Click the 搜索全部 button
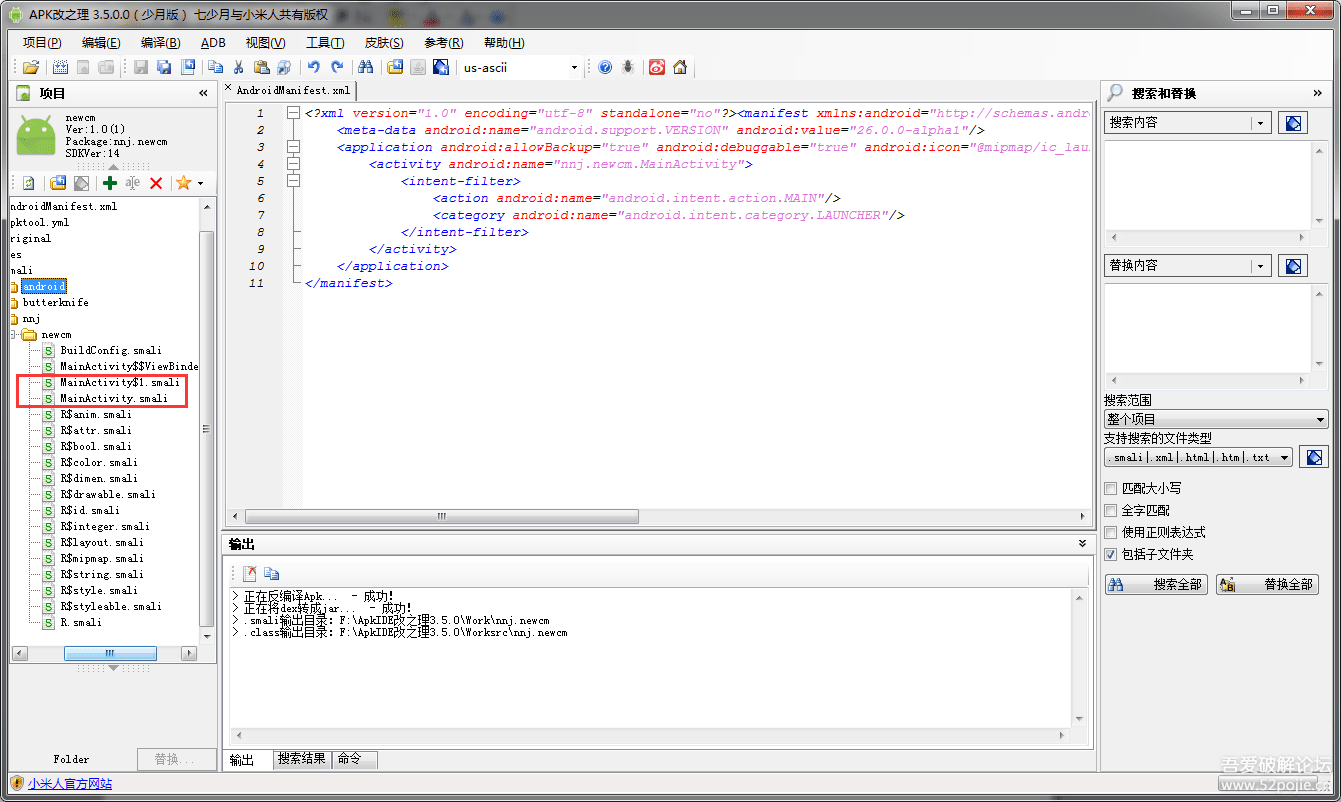Image resolution: width=1341 pixels, height=802 pixels. coord(1157,585)
